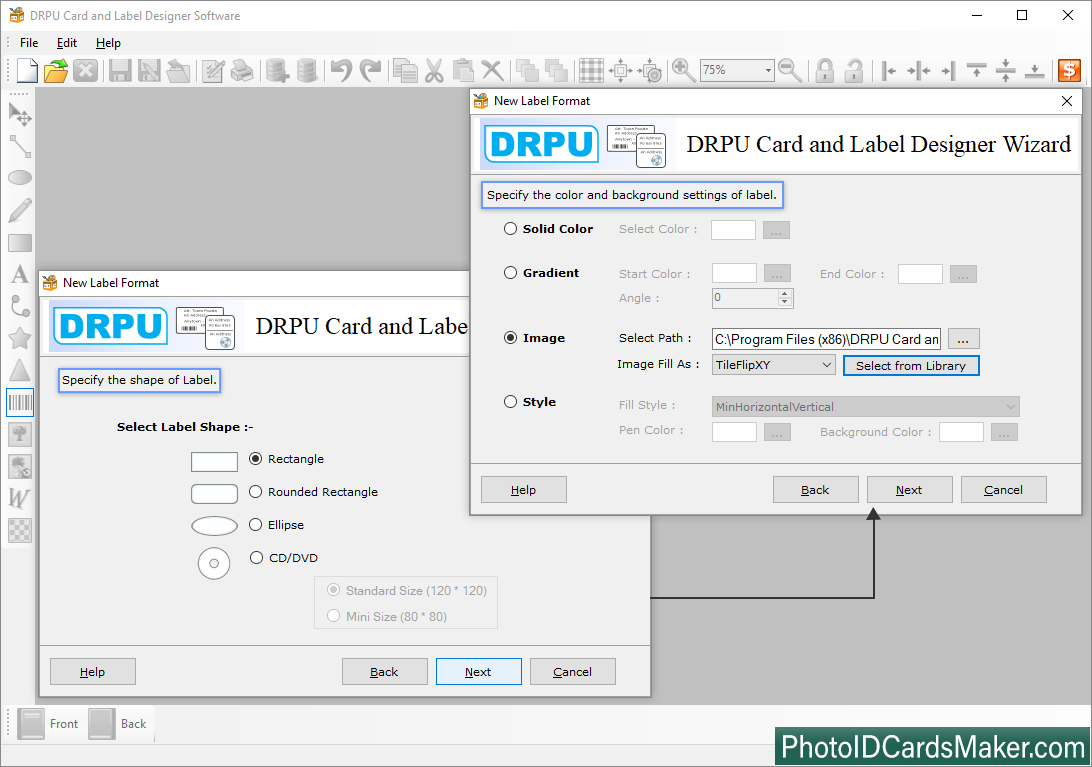Click the Align Top icon
This screenshot has height=767, width=1092.
click(976, 70)
